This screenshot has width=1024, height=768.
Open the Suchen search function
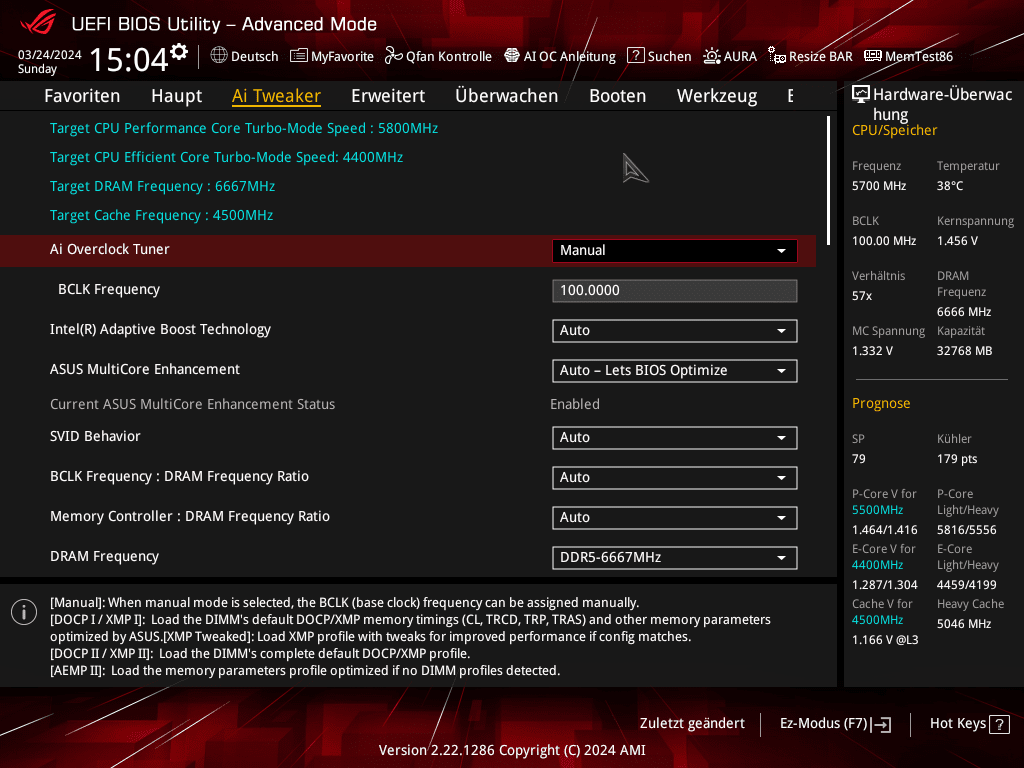[659, 56]
